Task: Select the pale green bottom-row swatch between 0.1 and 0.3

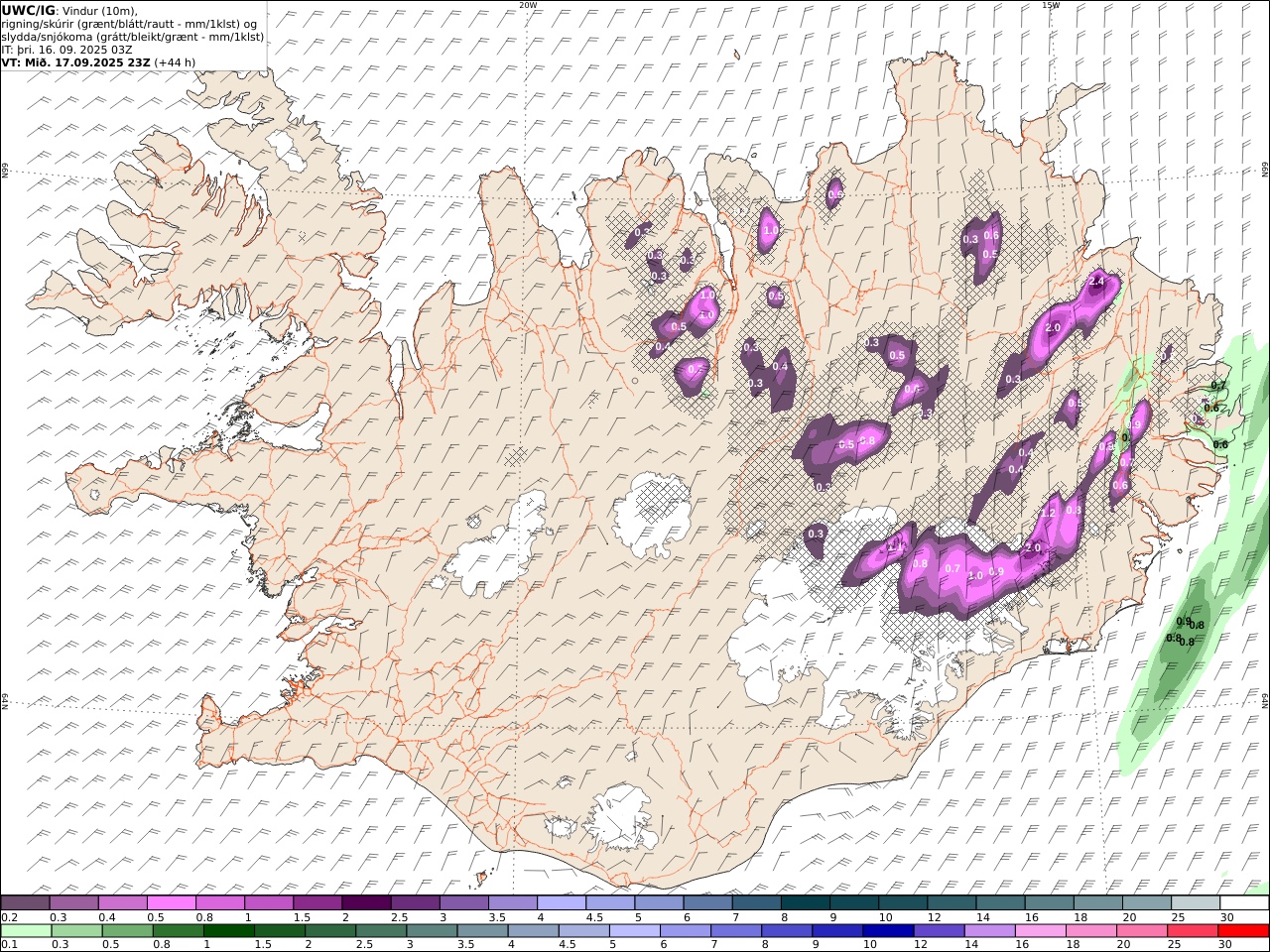Action: click(x=26, y=931)
